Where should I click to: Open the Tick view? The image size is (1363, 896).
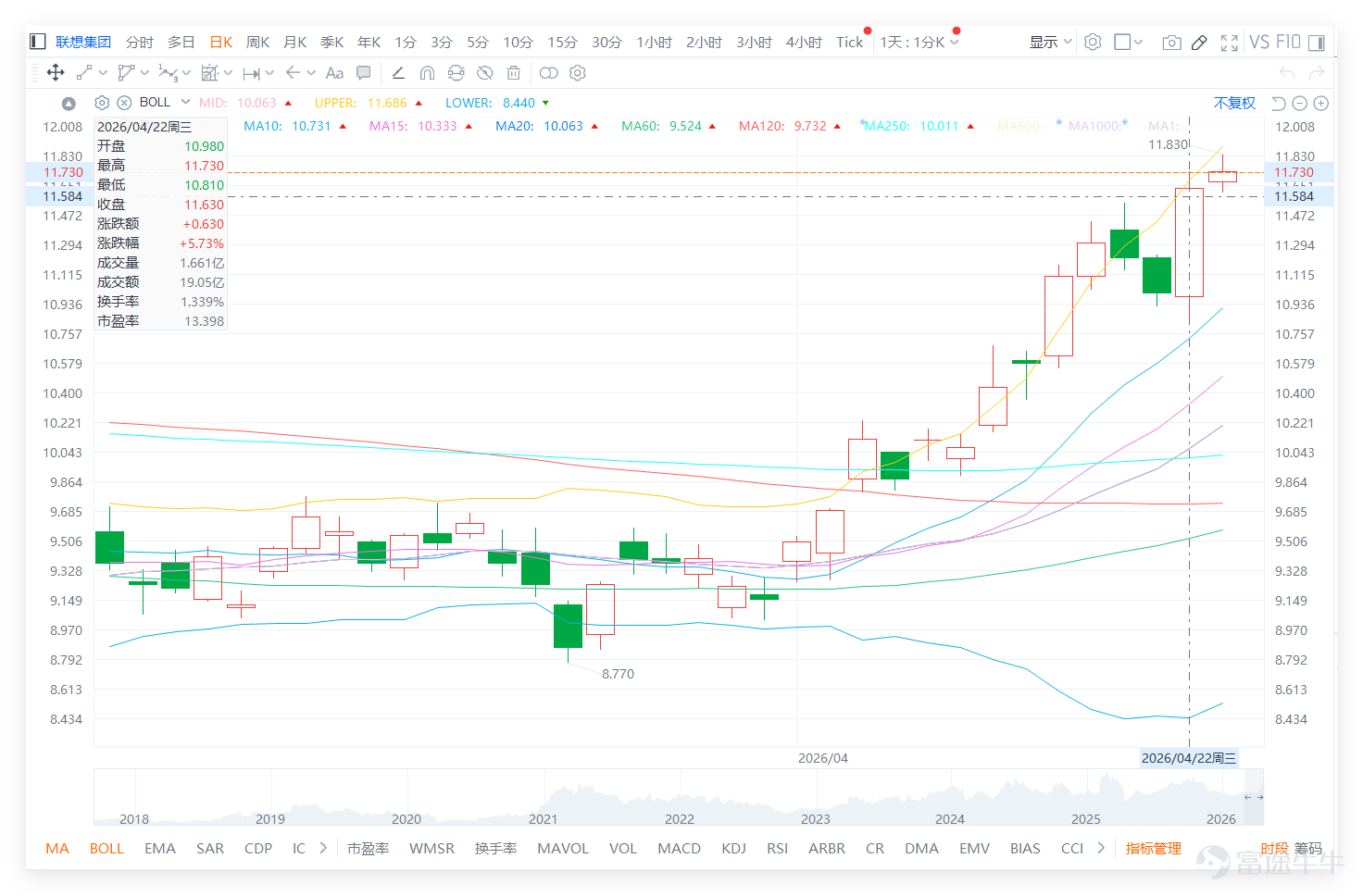(849, 42)
